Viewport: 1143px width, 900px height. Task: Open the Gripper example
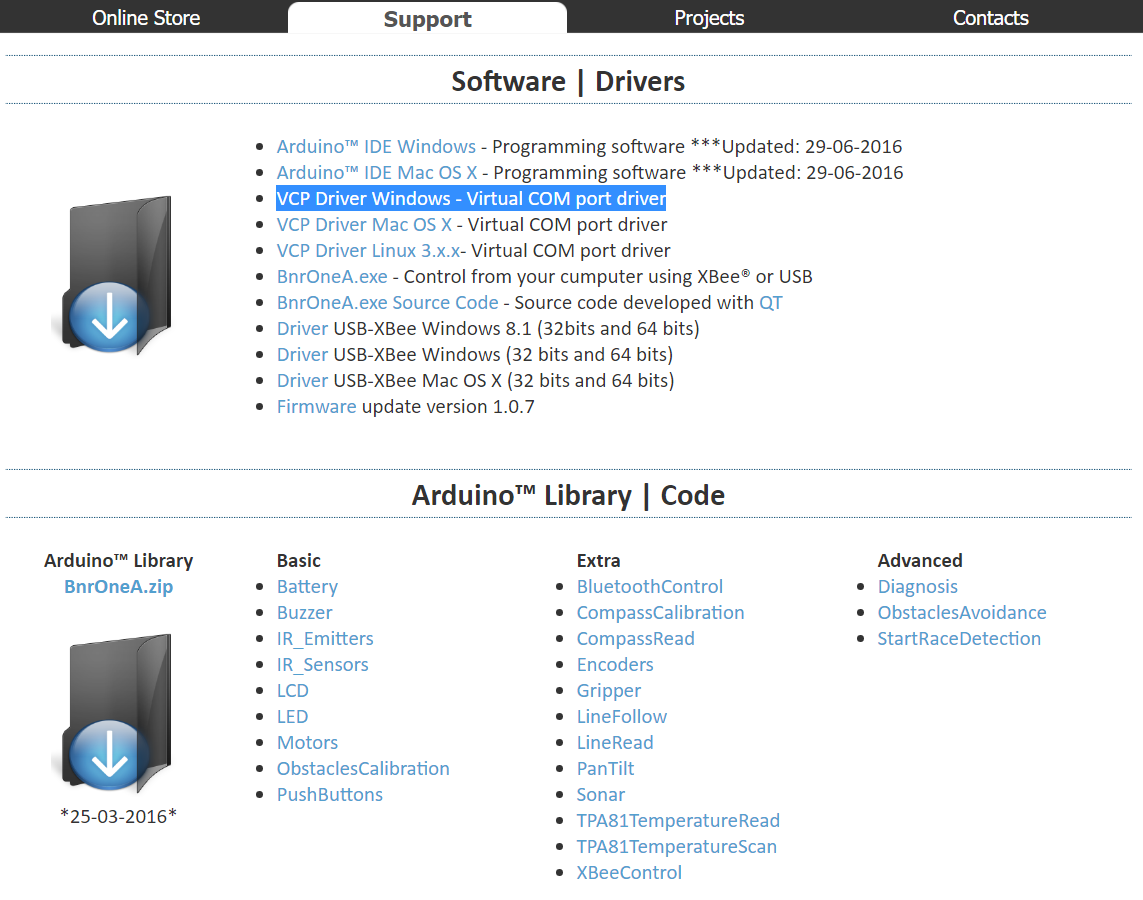(x=609, y=691)
